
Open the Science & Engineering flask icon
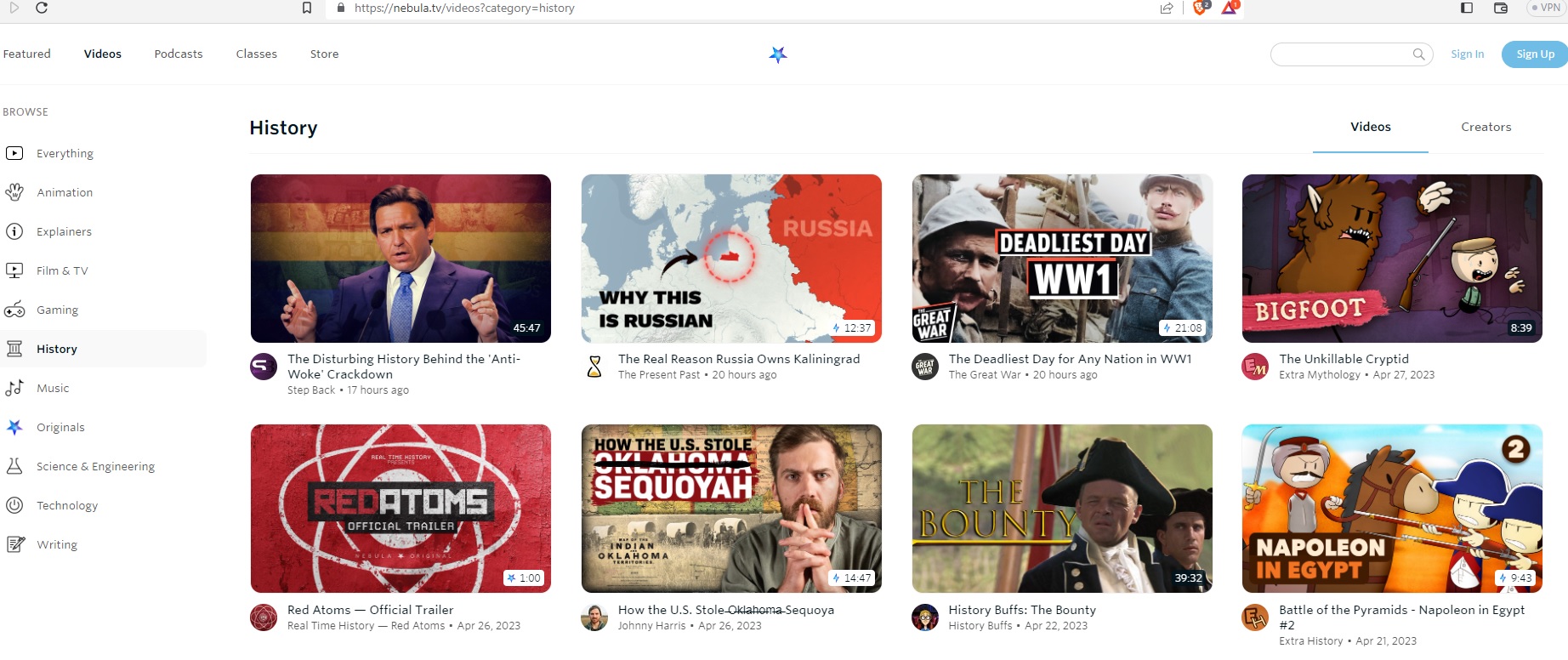tap(14, 466)
